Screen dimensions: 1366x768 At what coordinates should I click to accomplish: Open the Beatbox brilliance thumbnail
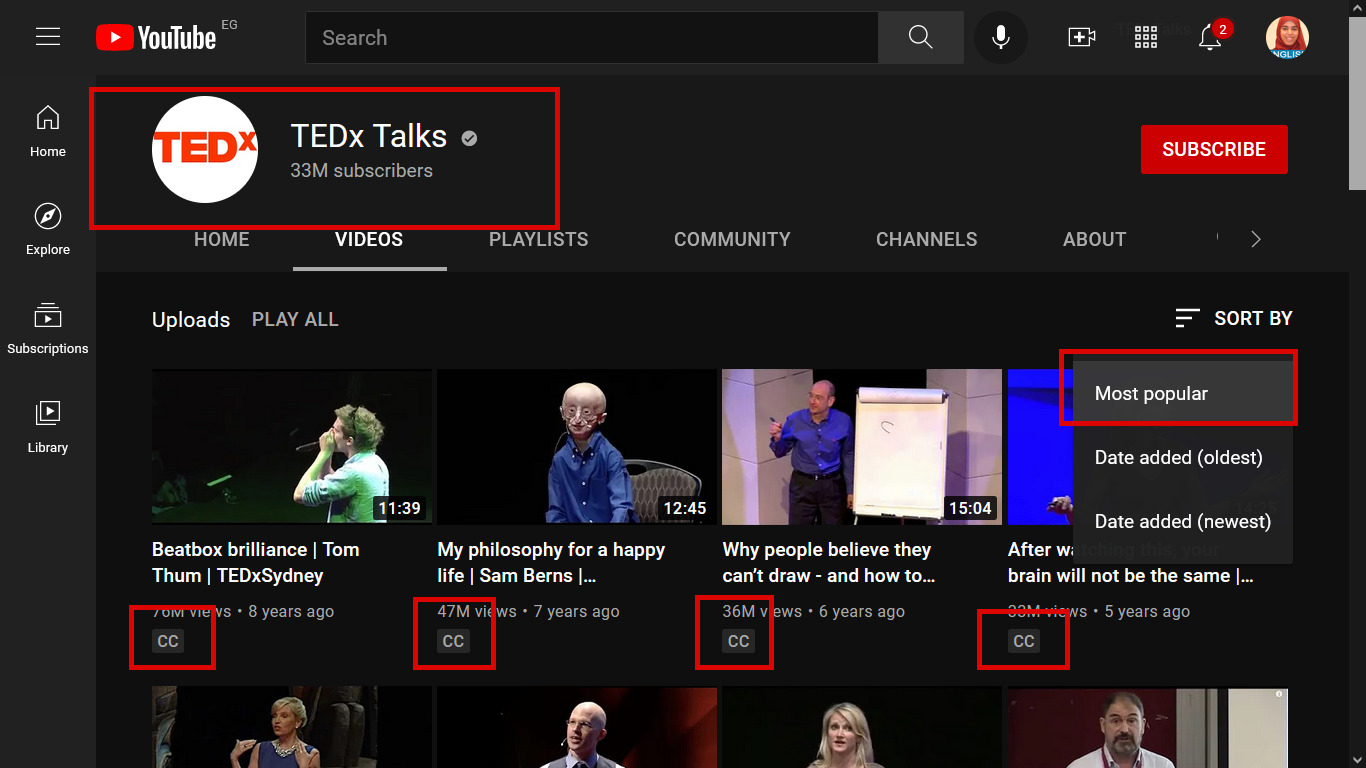pyautogui.click(x=292, y=447)
